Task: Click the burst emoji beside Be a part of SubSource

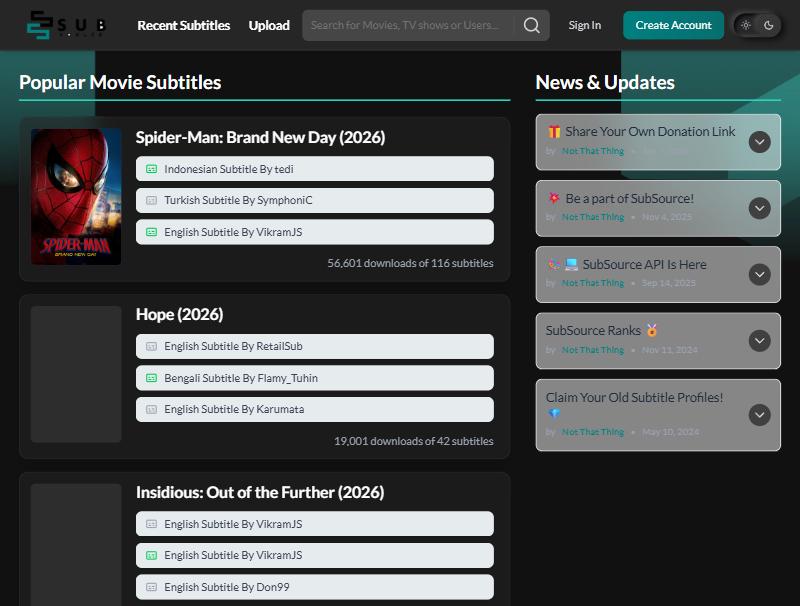Action: click(554, 198)
